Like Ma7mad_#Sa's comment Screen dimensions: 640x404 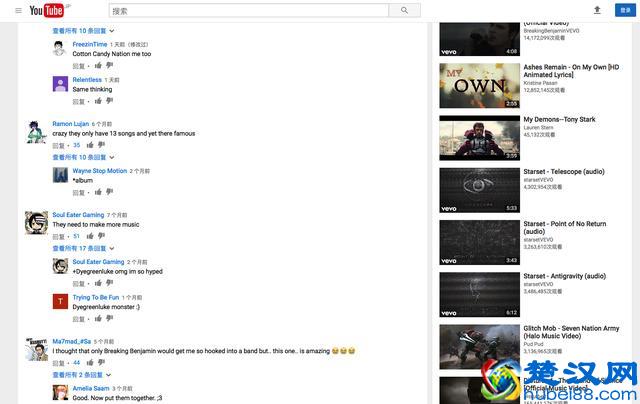coord(90,362)
